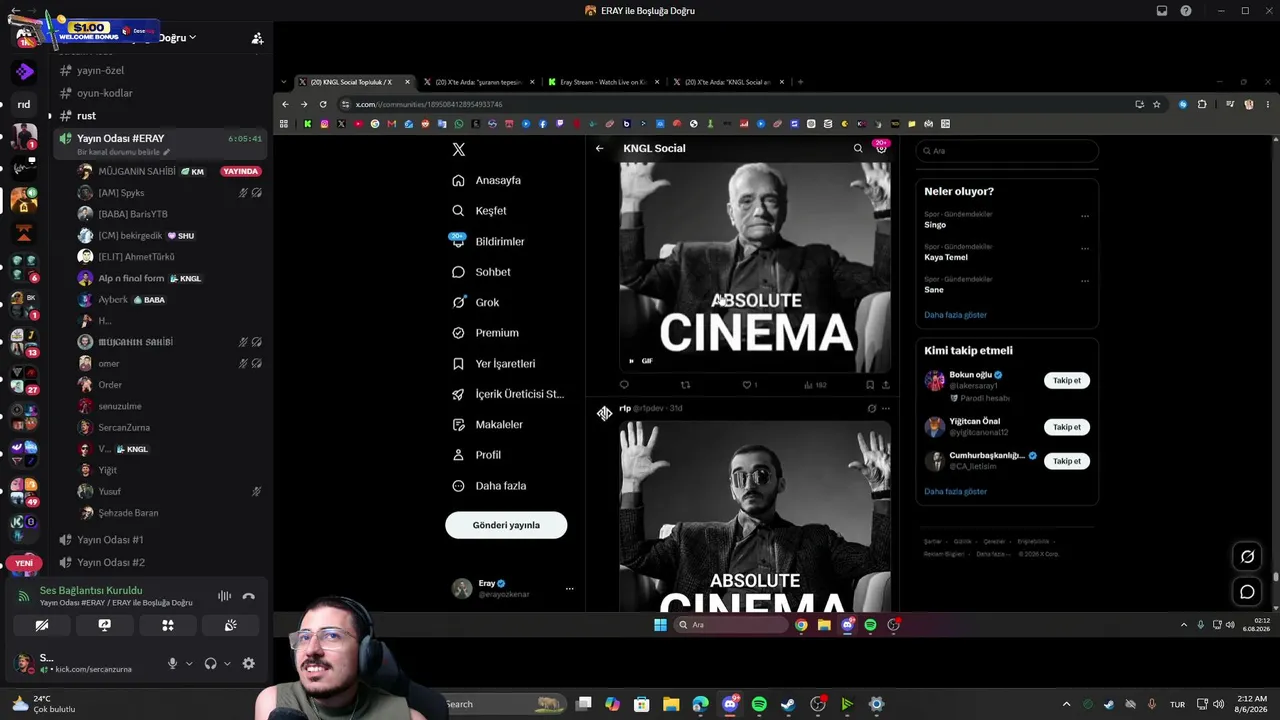
Task: Repost the Absolute Cinema GIF post
Action: click(685, 385)
